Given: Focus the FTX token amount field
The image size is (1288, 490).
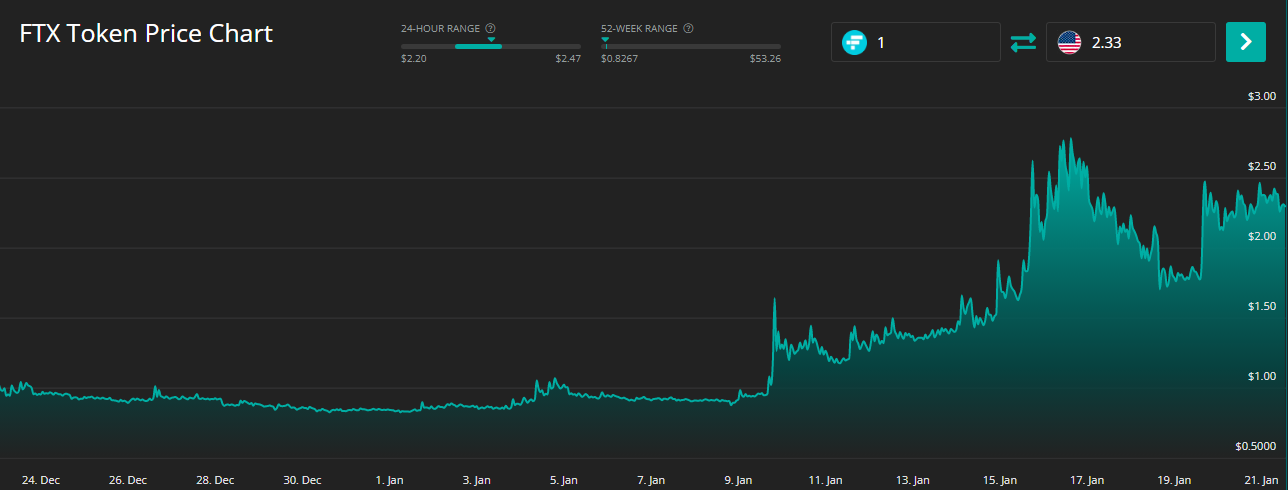Looking at the screenshot, I should pos(930,42).
